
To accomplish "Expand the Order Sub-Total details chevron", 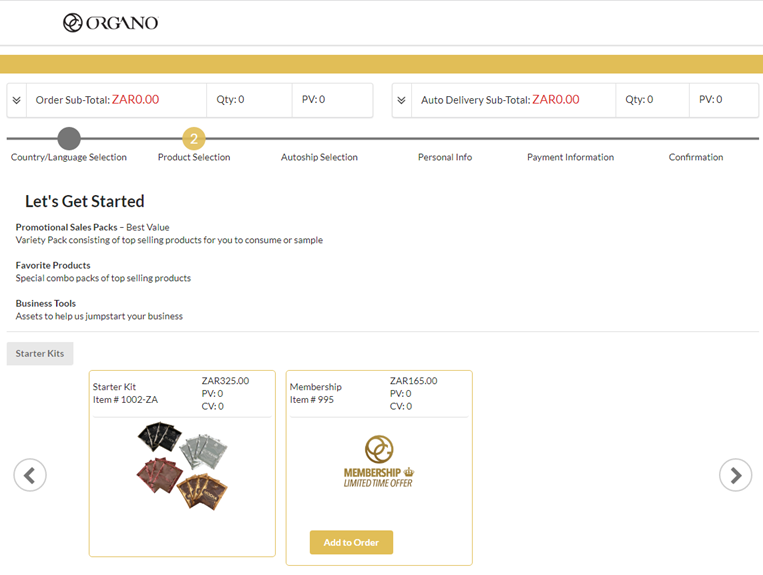I will tap(17, 100).
